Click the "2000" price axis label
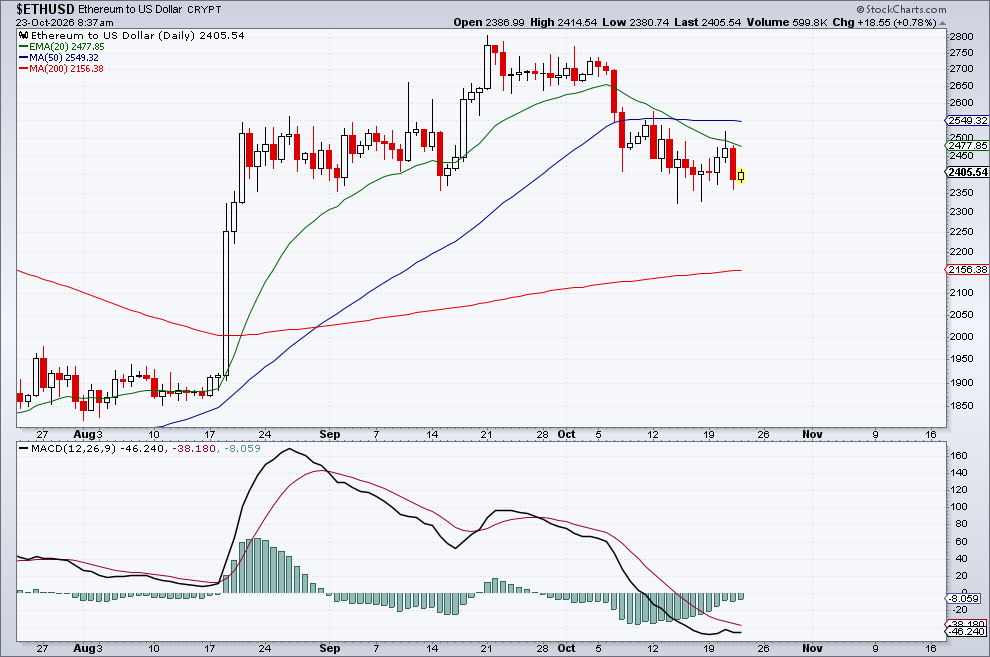 961,336
